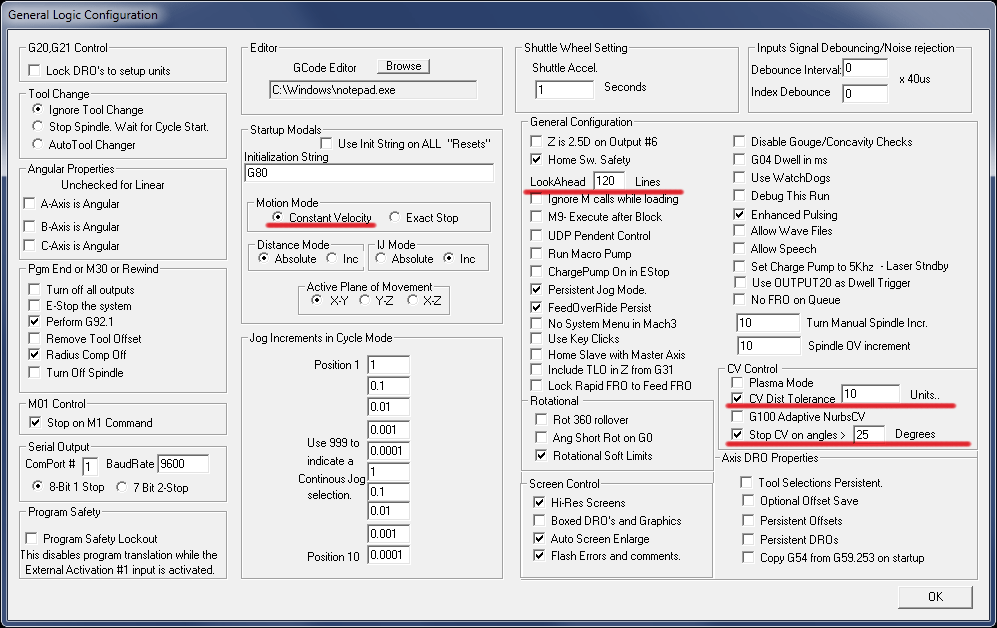Click Jog Increment Position 1 field
997x628 pixels.
pyautogui.click(x=388, y=365)
